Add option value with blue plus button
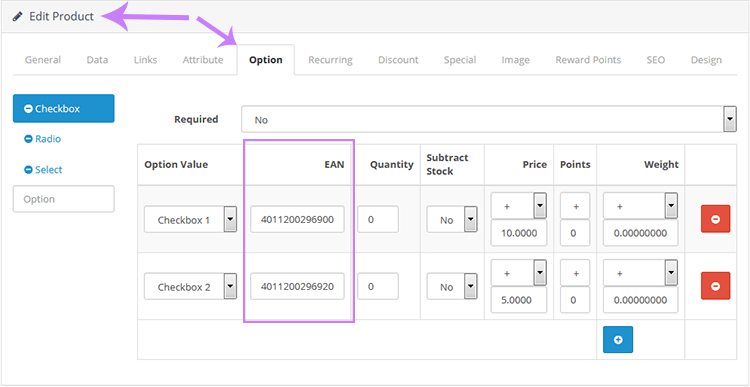The height and width of the screenshot is (387, 750). click(x=618, y=340)
